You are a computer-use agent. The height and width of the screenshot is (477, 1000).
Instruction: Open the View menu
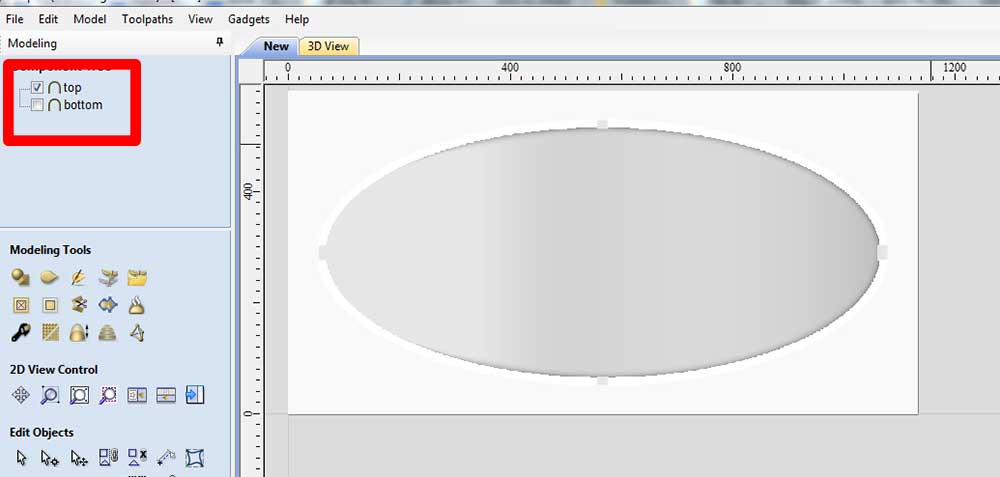[x=200, y=19]
